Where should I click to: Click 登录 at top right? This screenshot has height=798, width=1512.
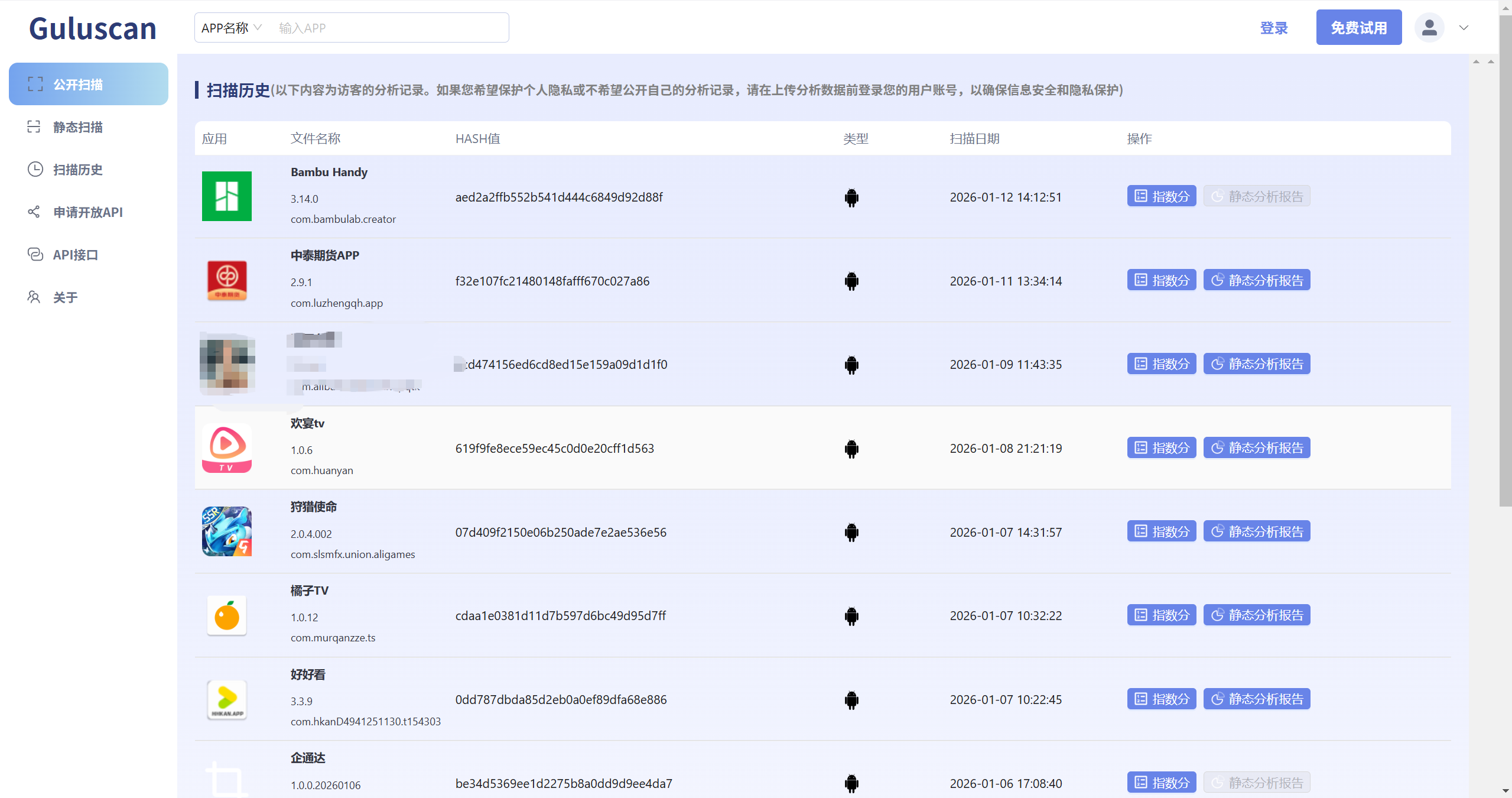pos(1274,27)
